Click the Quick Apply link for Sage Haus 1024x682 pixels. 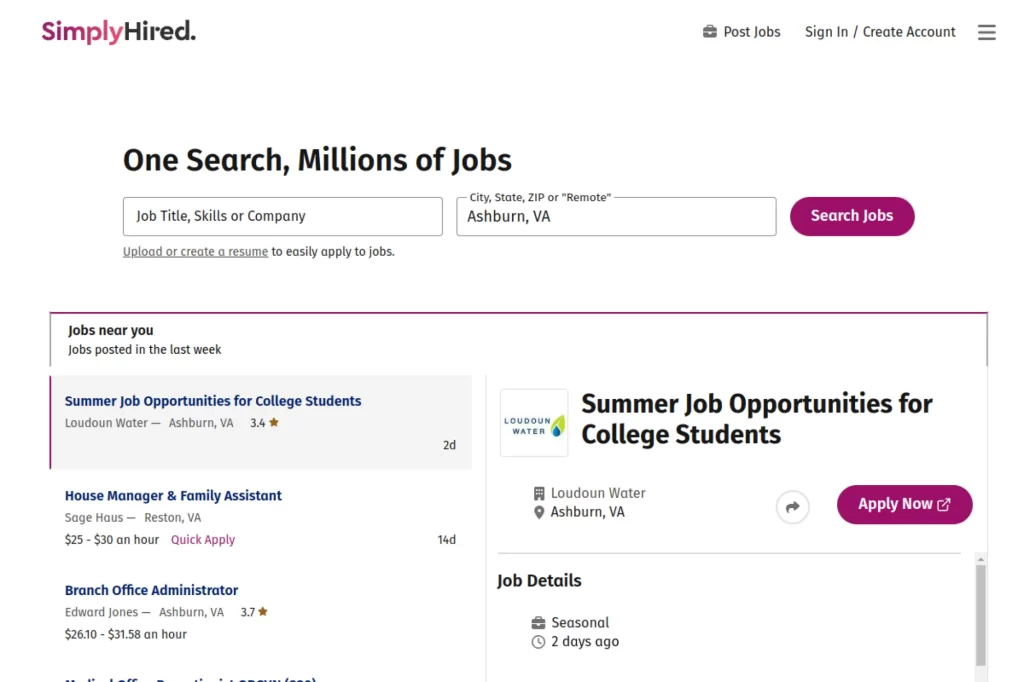tap(202, 539)
